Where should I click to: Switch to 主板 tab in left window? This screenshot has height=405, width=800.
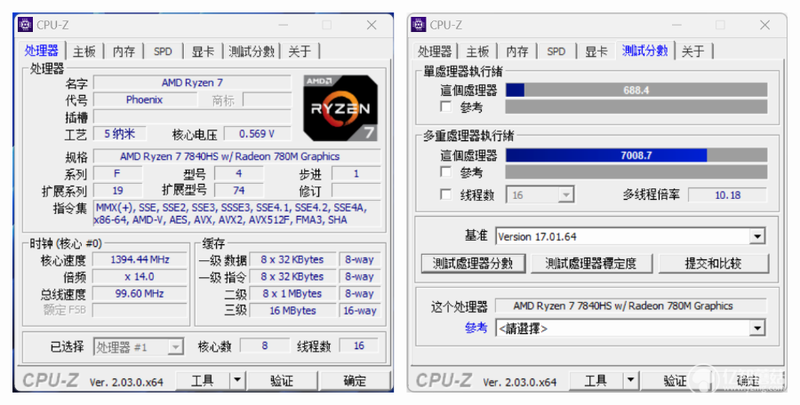click(84, 52)
